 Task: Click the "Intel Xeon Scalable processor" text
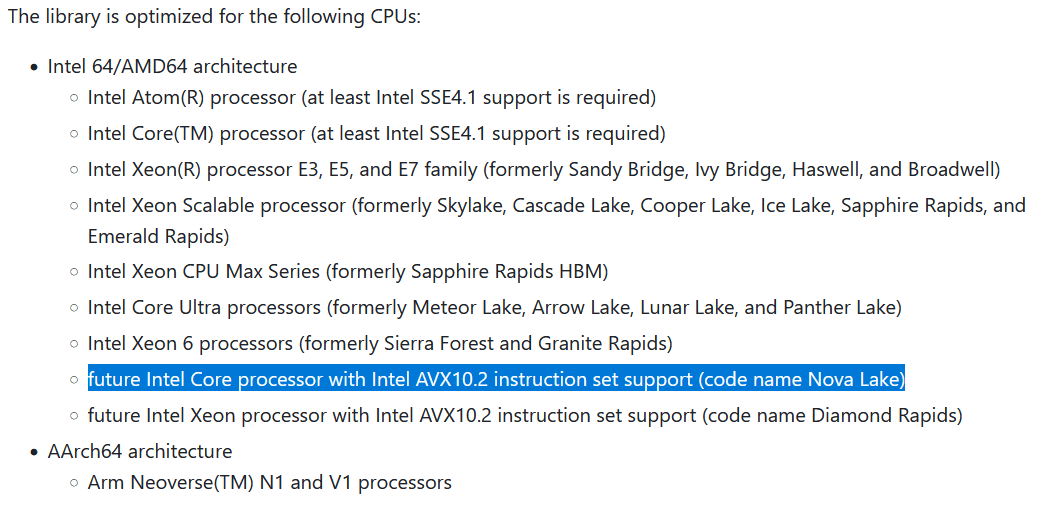(216, 206)
